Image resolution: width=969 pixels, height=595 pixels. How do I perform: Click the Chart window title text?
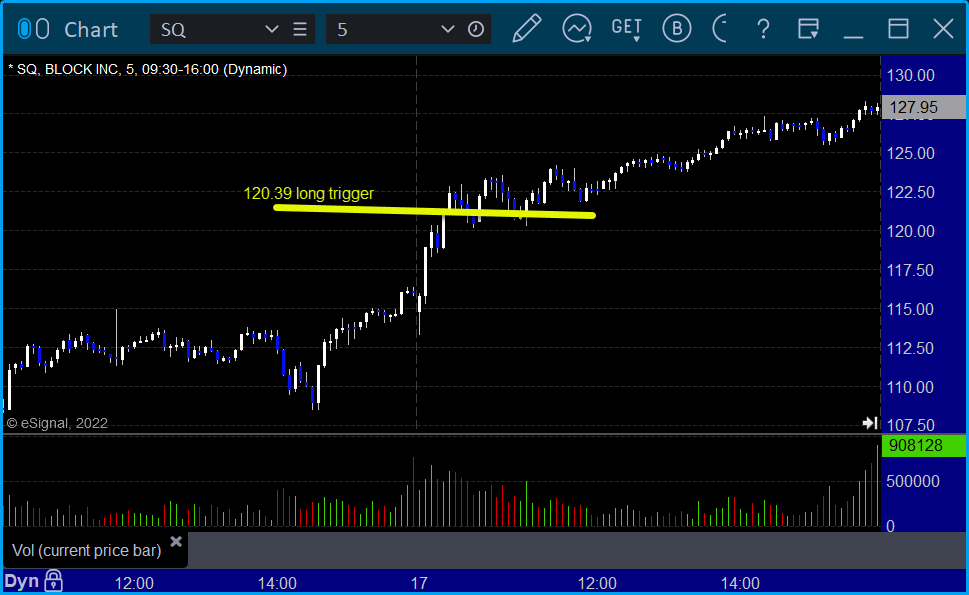click(91, 30)
